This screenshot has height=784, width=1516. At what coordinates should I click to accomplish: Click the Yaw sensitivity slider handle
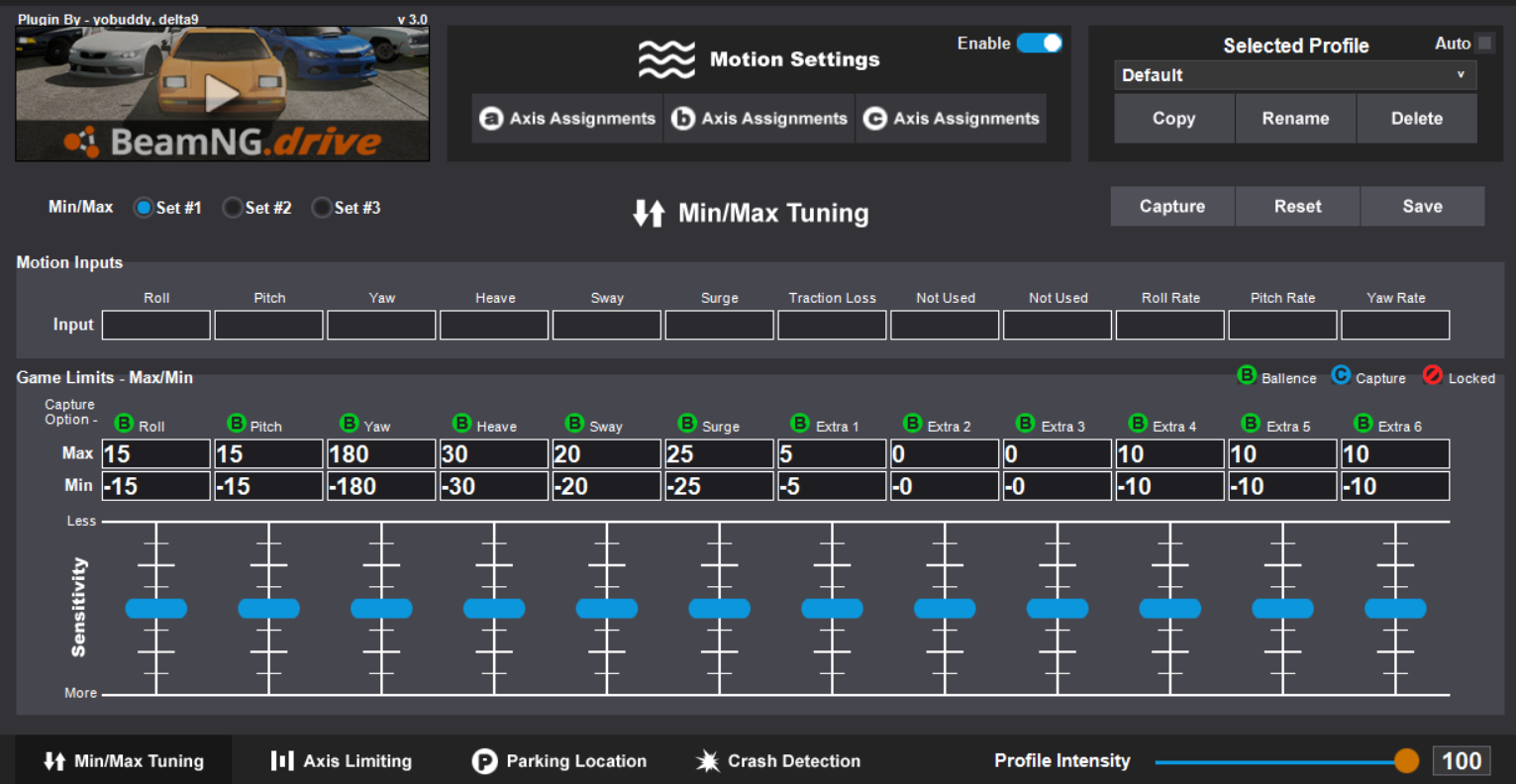point(381,609)
